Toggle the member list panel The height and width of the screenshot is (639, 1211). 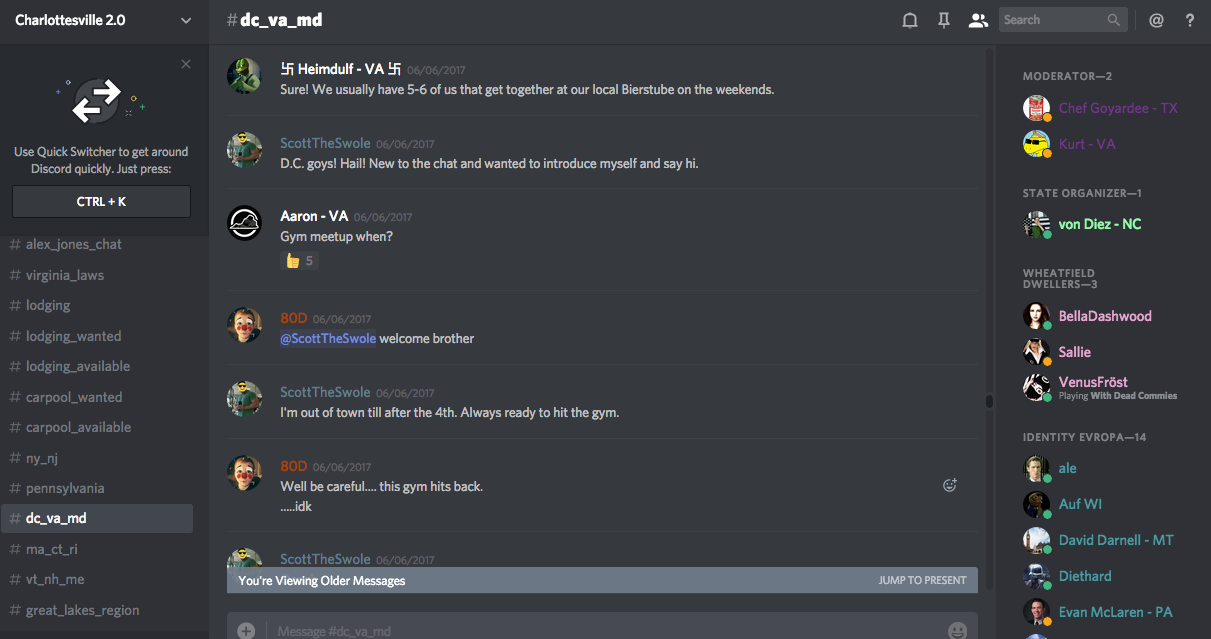[978, 20]
